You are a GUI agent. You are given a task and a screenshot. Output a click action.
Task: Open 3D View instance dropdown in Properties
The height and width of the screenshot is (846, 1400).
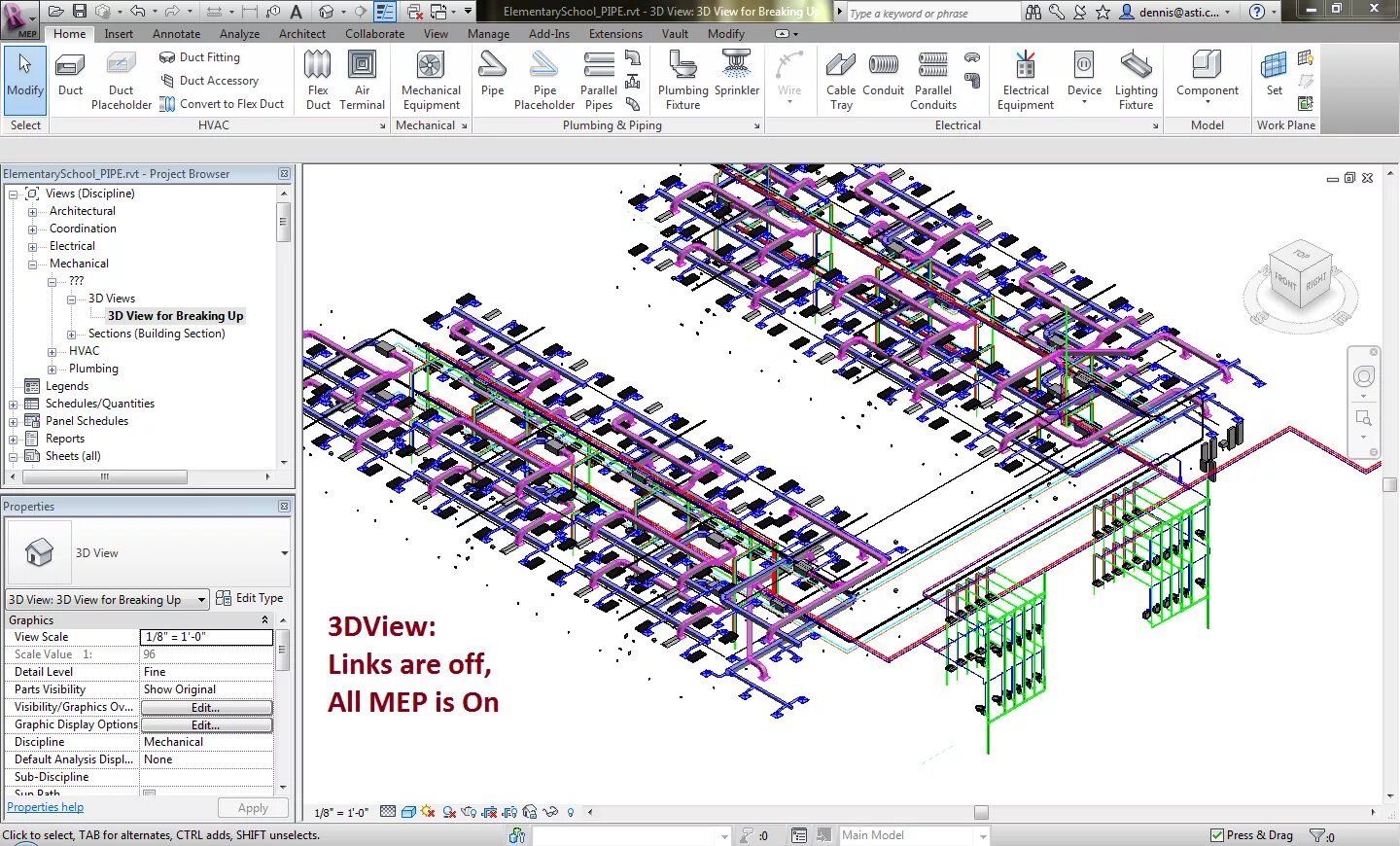tap(107, 600)
